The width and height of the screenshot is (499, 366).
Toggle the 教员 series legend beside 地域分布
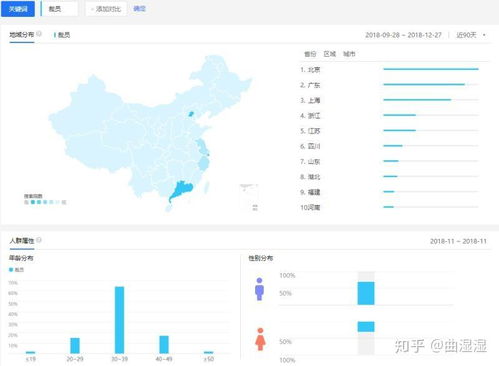click(x=62, y=35)
